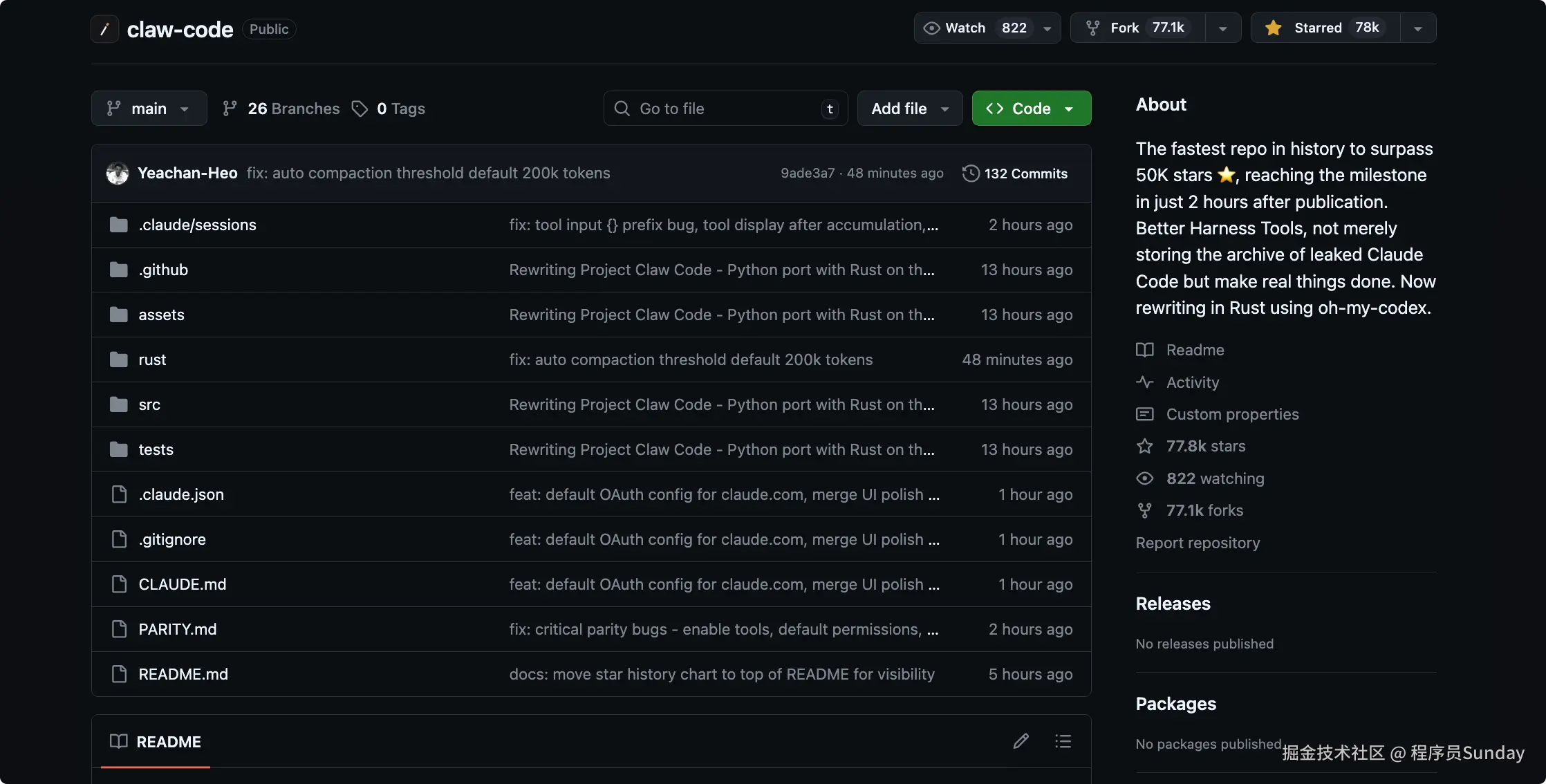
Task: Click the commit history clock icon
Action: [x=971, y=174]
